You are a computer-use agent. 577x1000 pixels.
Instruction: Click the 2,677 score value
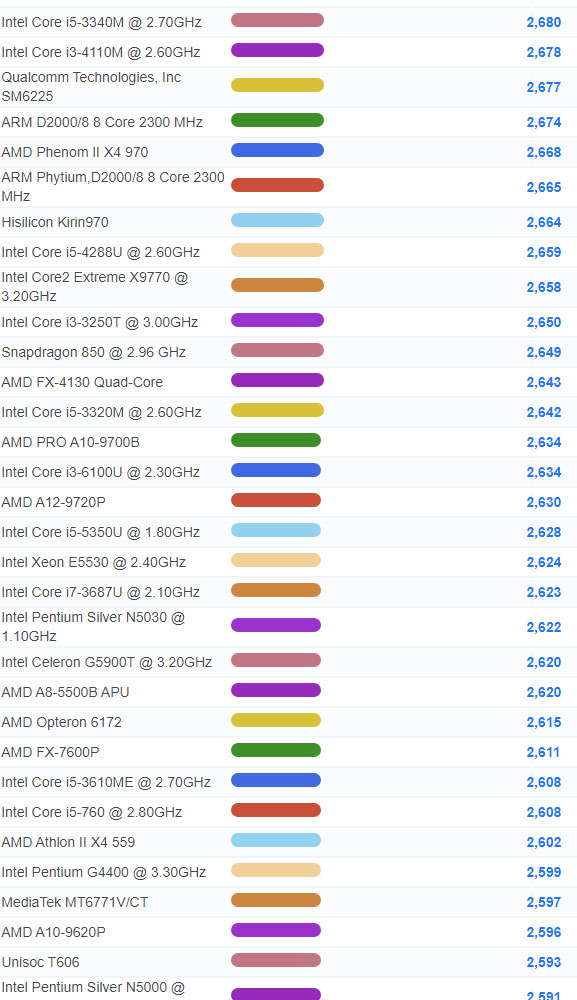coord(544,87)
